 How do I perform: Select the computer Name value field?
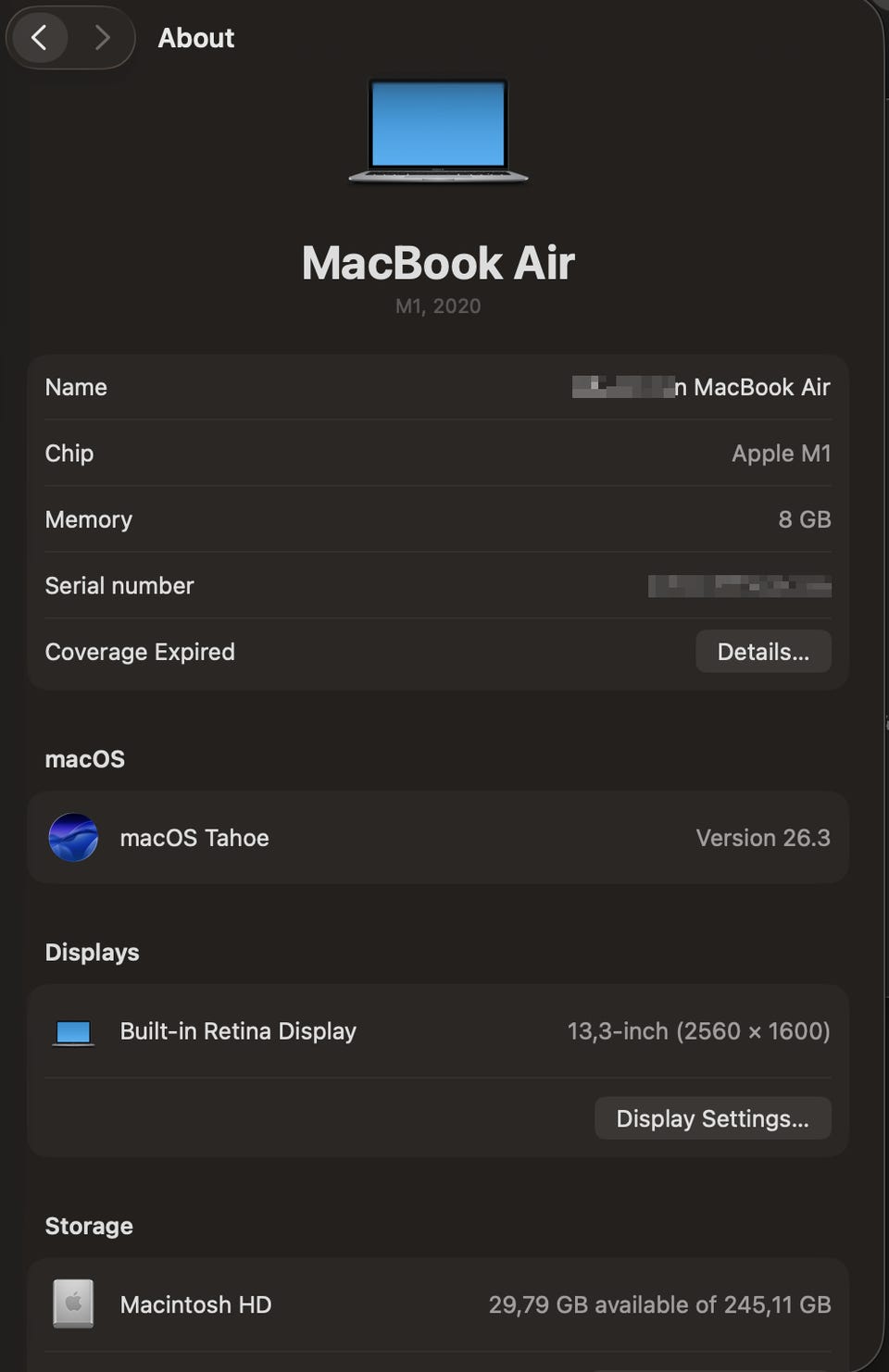point(701,387)
